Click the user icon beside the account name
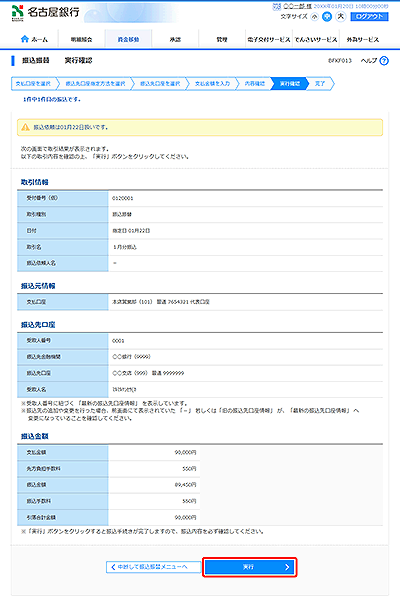The height and width of the screenshot is (611, 400). (277, 7)
